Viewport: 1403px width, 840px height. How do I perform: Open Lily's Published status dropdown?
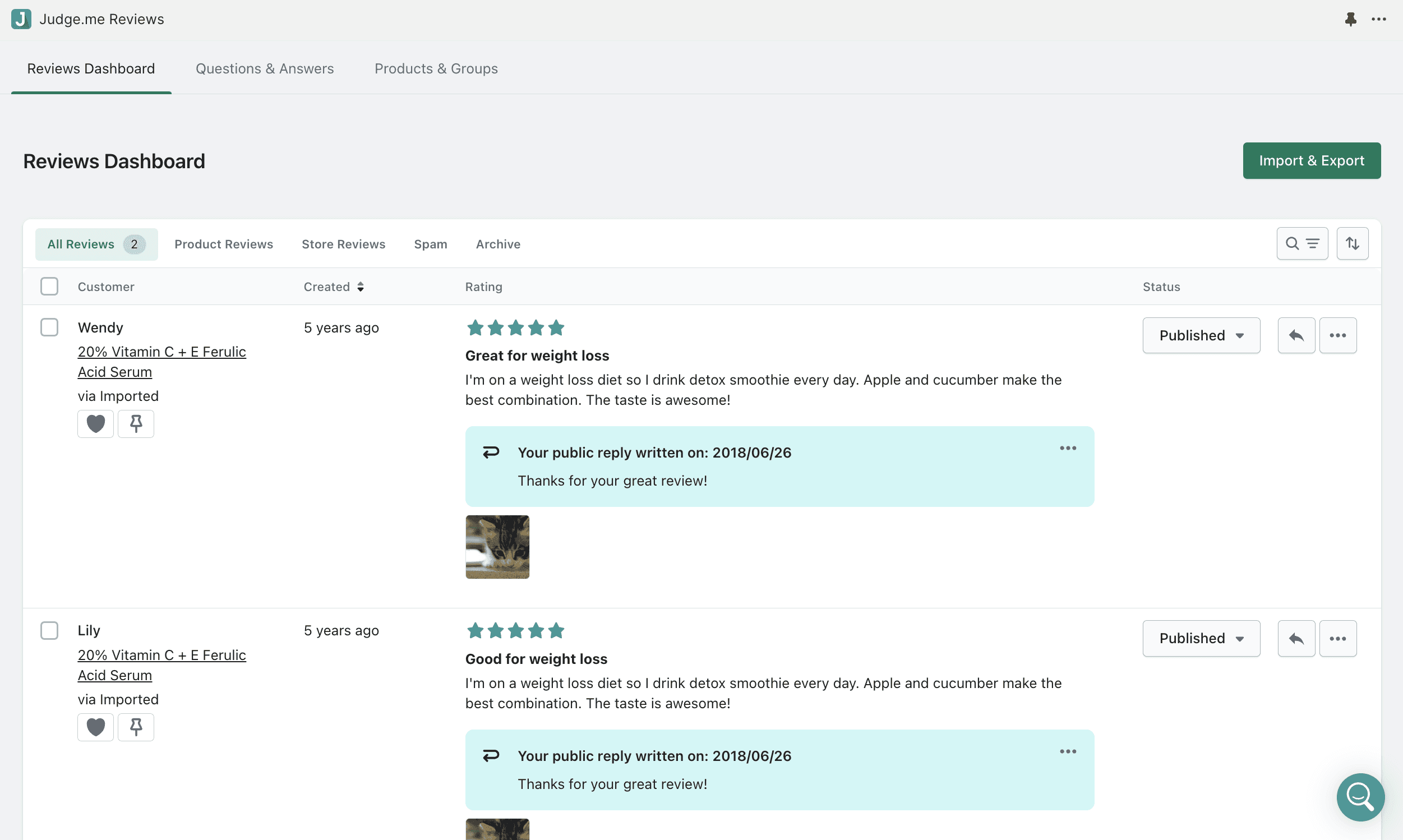(1201, 639)
